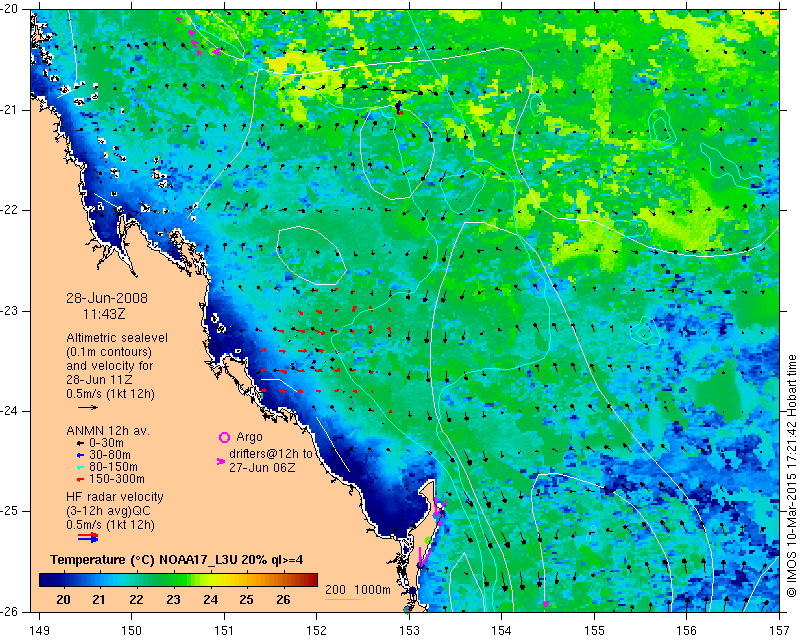This screenshot has width=800, height=640.
Task: Click the 1000m isobath label
Action: [372, 589]
